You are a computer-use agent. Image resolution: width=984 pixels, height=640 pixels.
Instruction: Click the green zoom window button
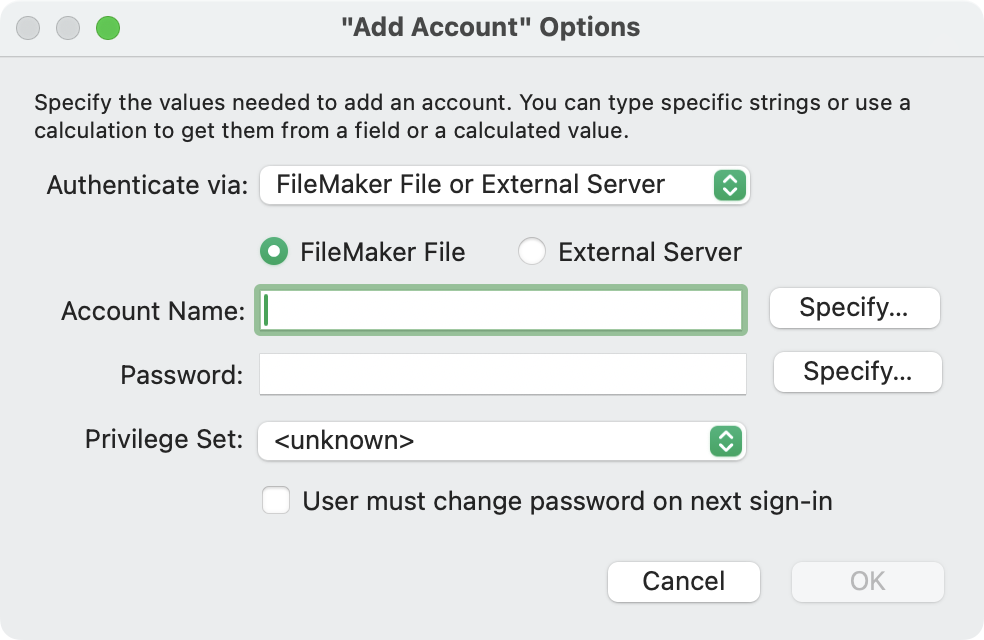(x=107, y=28)
